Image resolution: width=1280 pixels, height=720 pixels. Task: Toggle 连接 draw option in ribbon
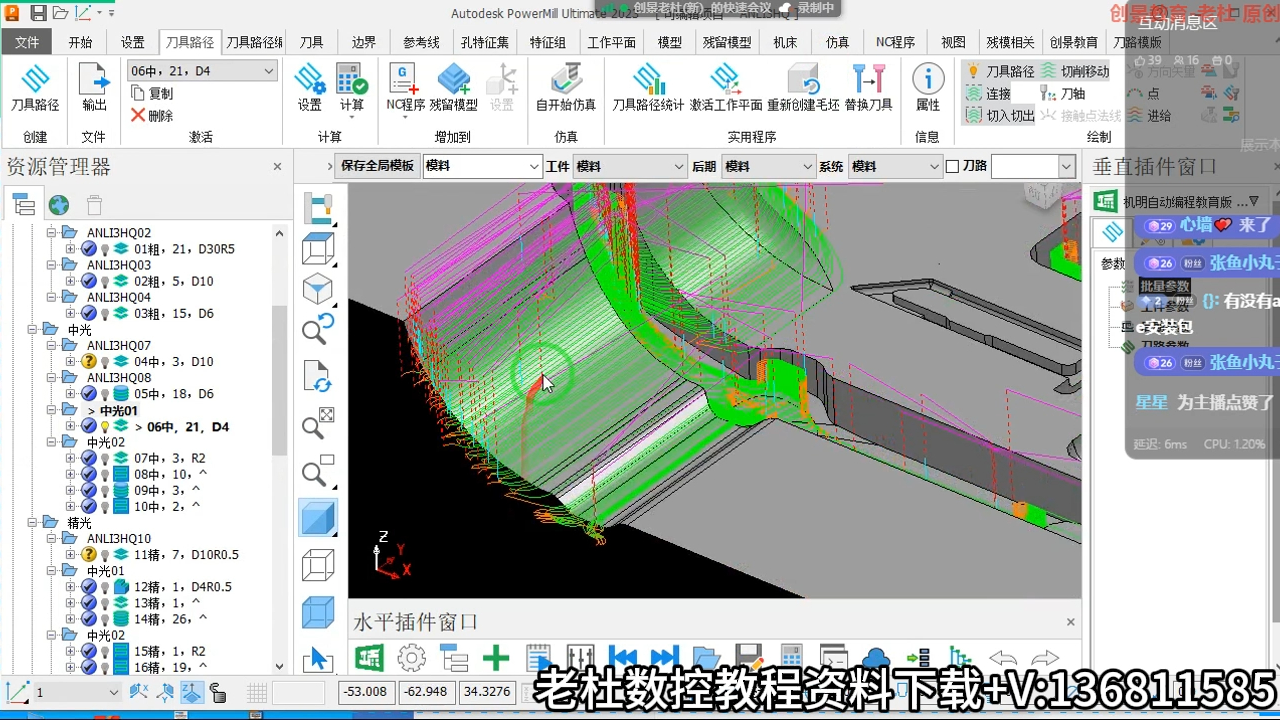tap(988, 93)
